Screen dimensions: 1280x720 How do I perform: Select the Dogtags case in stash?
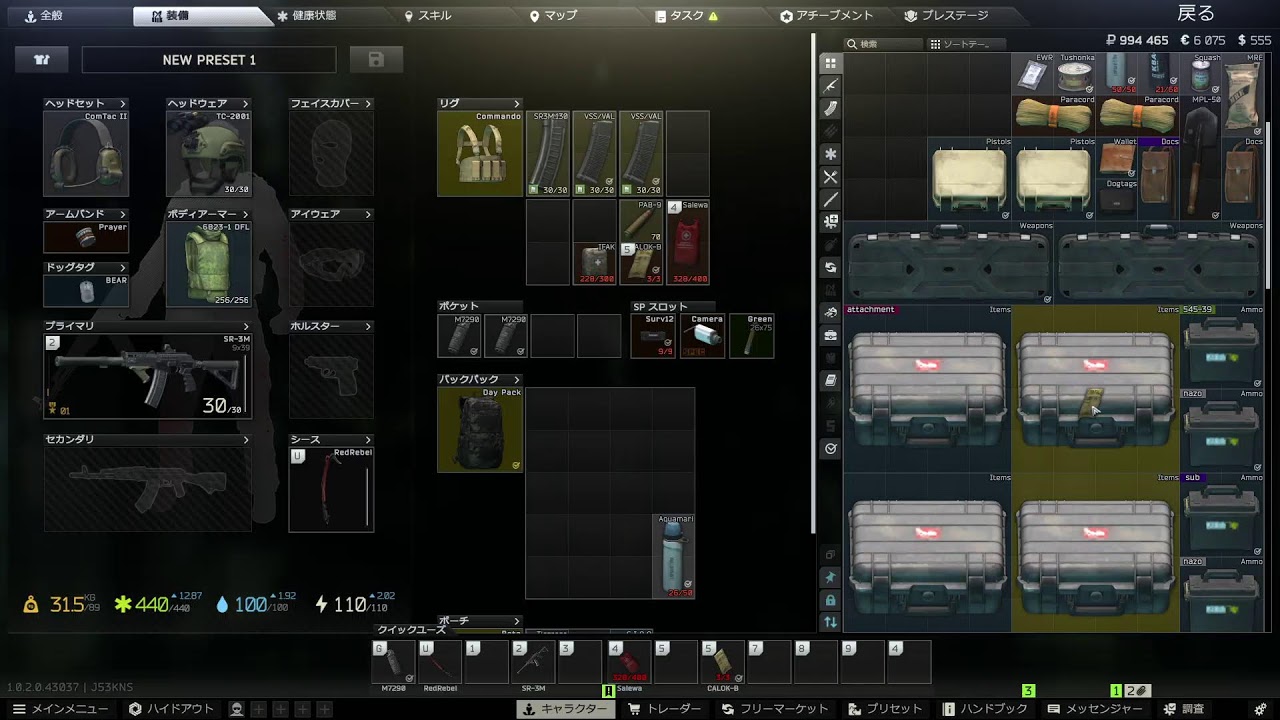(1117, 199)
